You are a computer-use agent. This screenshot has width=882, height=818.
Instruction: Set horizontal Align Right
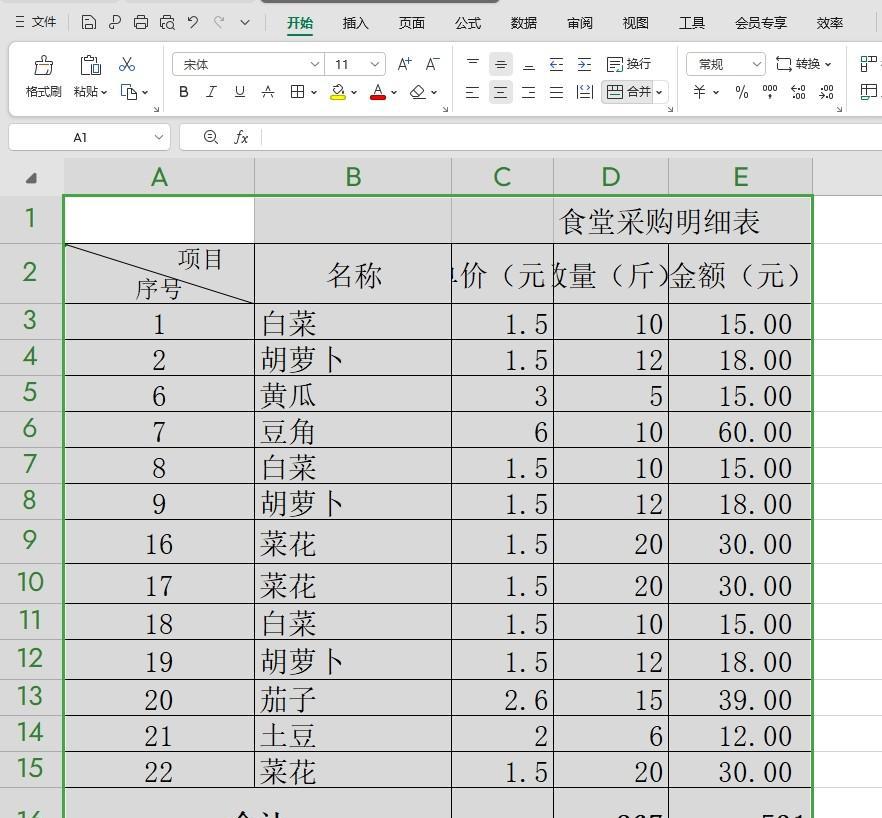(529, 92)
